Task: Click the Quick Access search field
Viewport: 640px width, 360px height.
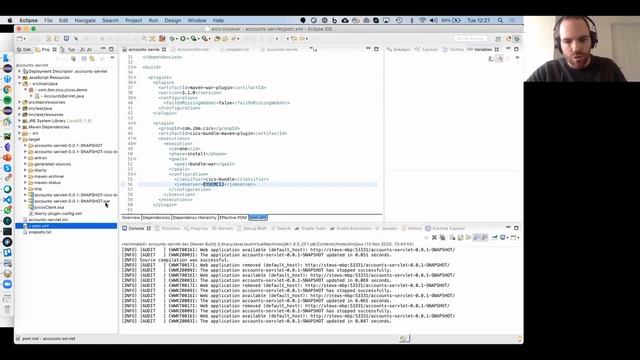Action: click(471, 38)
